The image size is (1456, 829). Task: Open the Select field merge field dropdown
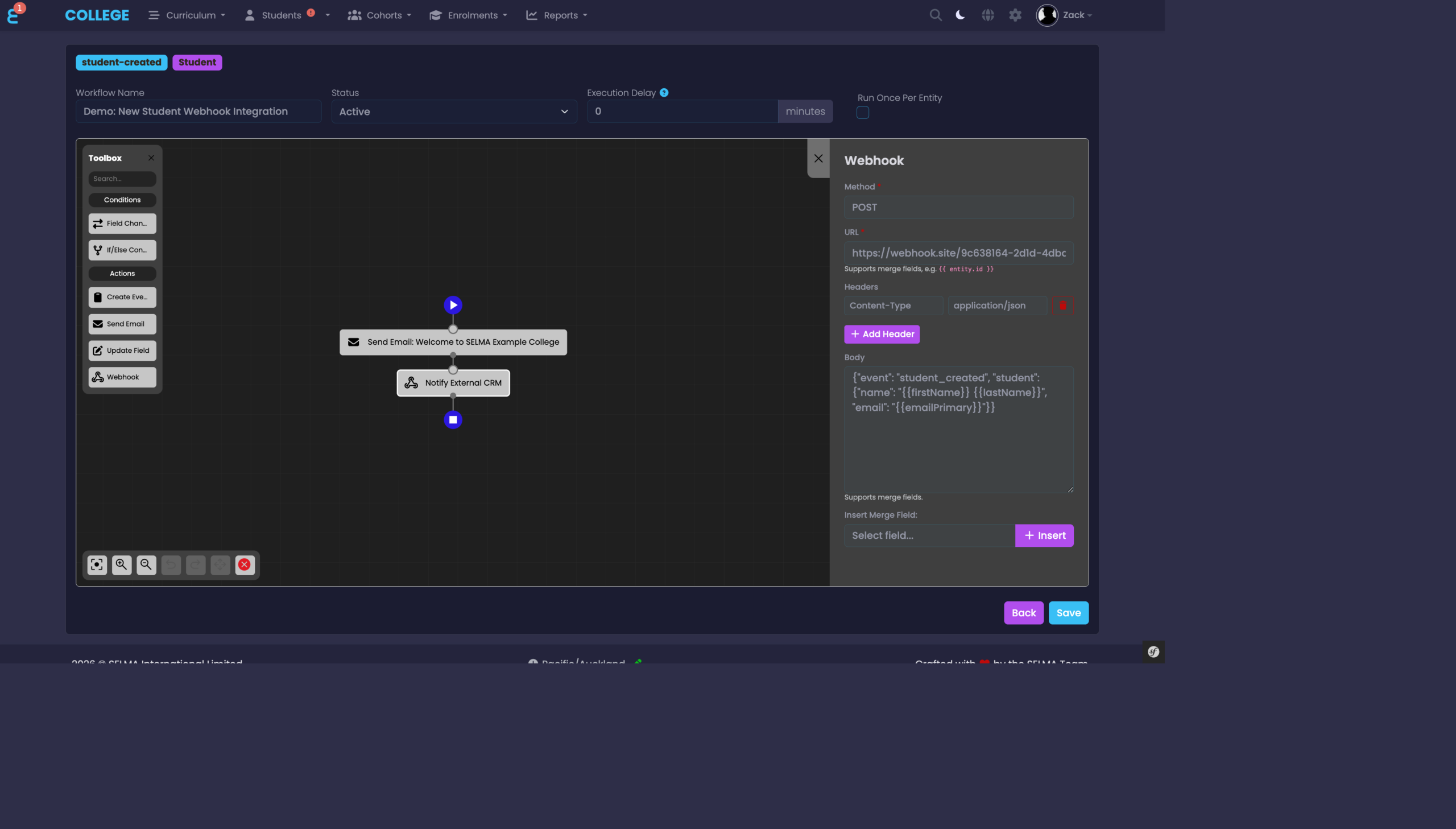(x=928, y=535)
